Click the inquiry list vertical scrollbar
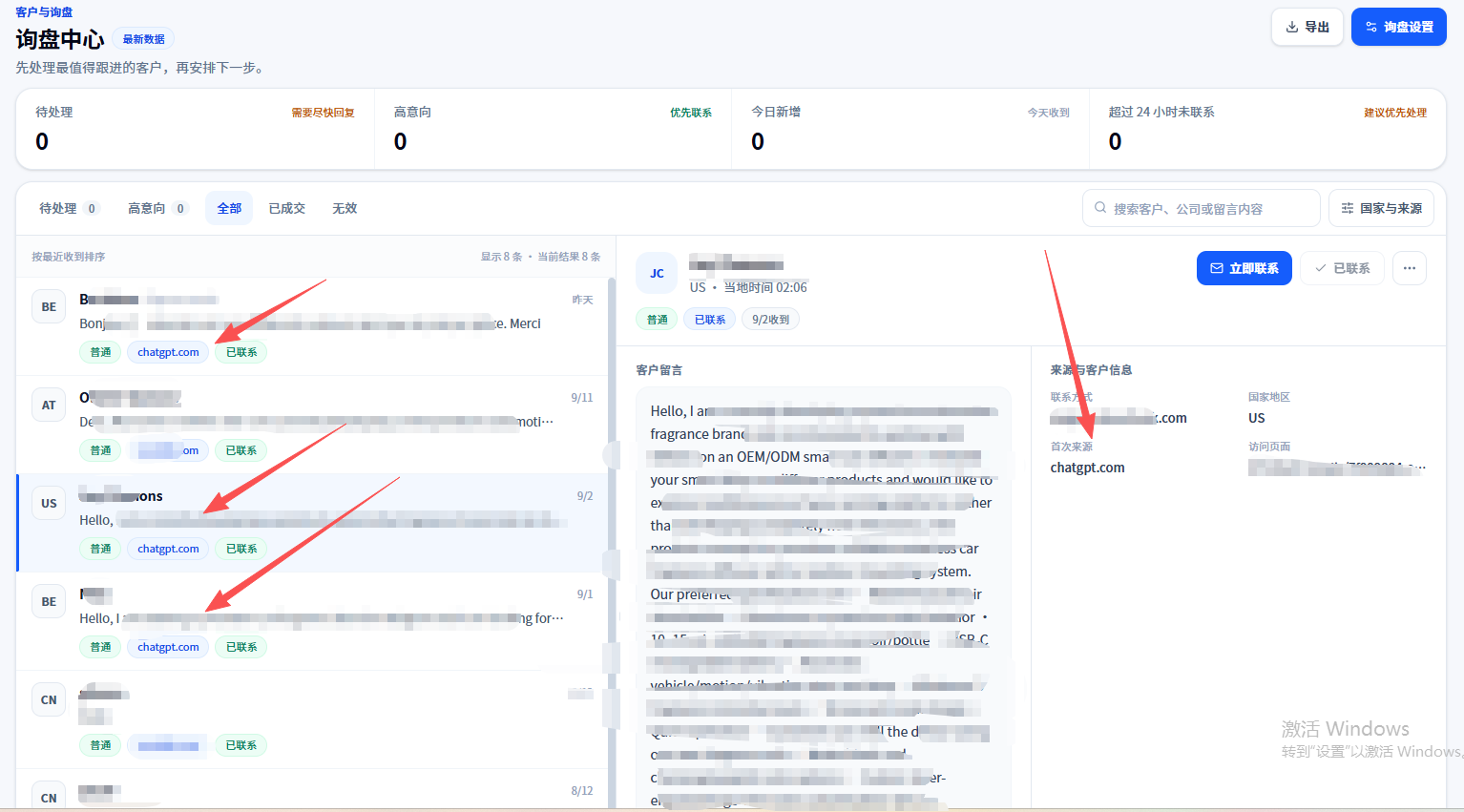 click(x=612, y=542)
